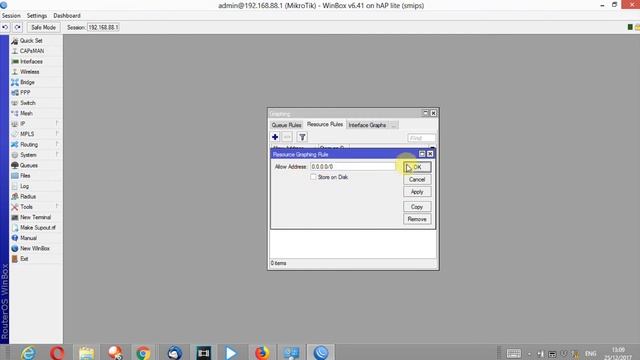Open the Session menu

pyautogui.click(x=11, y=16)
